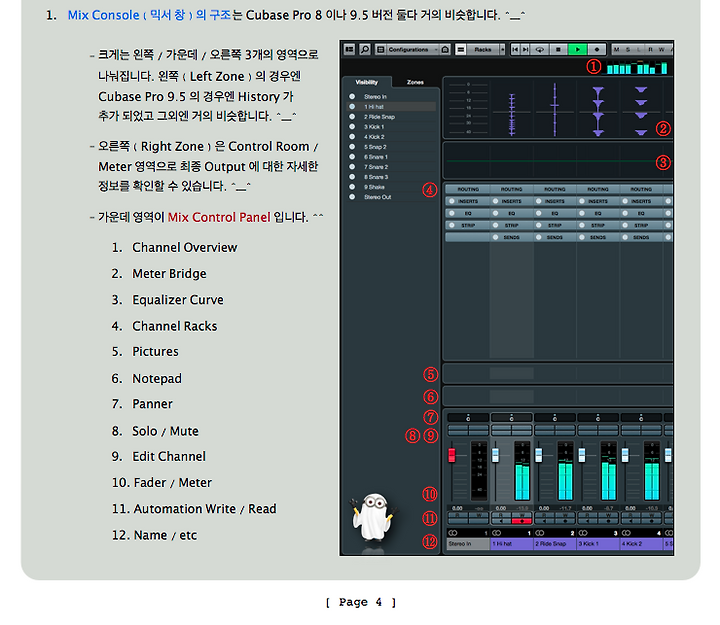Click the 1 Hi hat fader handle
Screen dimensions: 720x625
point(495,455)
